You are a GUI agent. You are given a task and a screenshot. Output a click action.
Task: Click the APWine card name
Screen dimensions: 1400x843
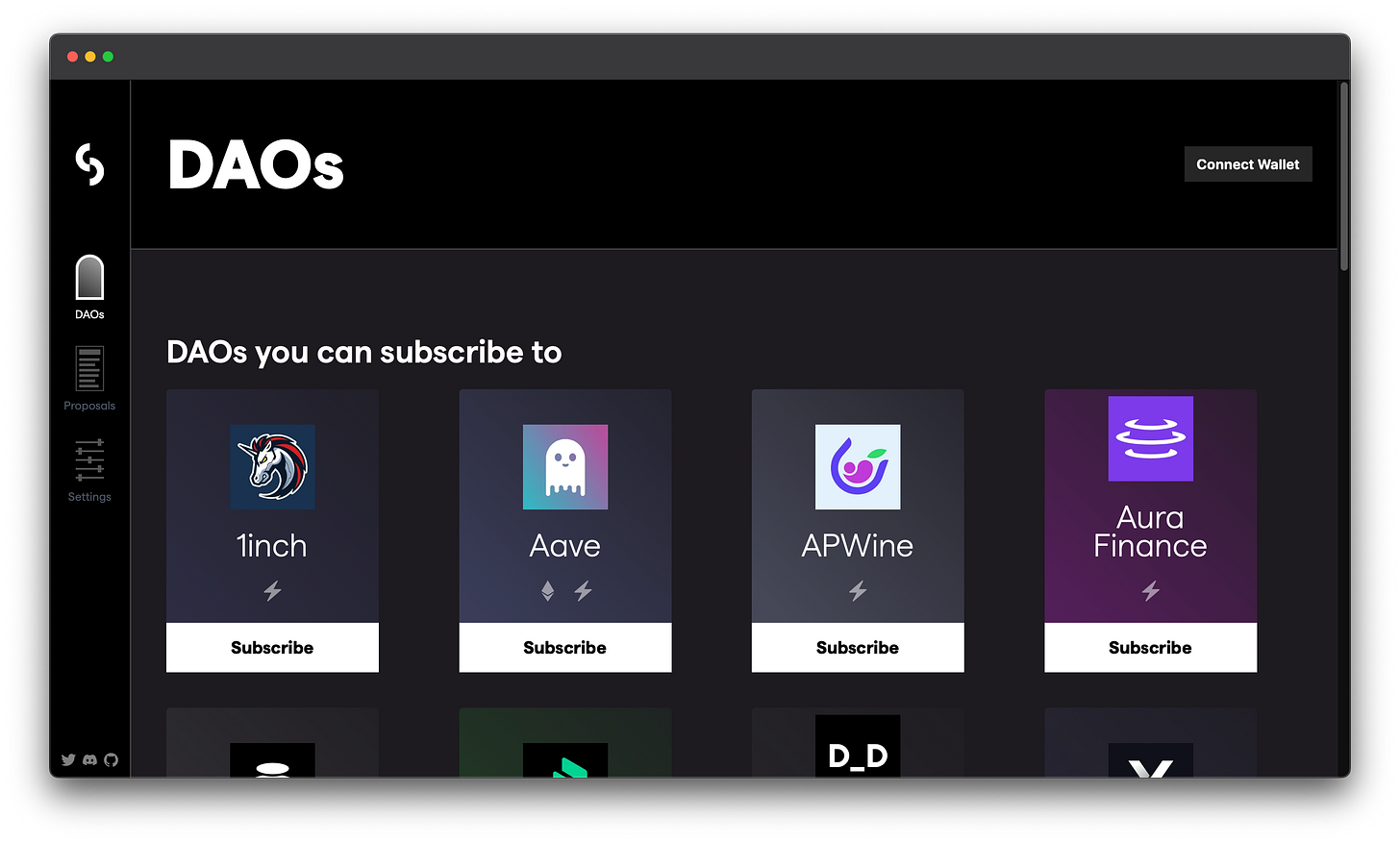tap(858, 546)
